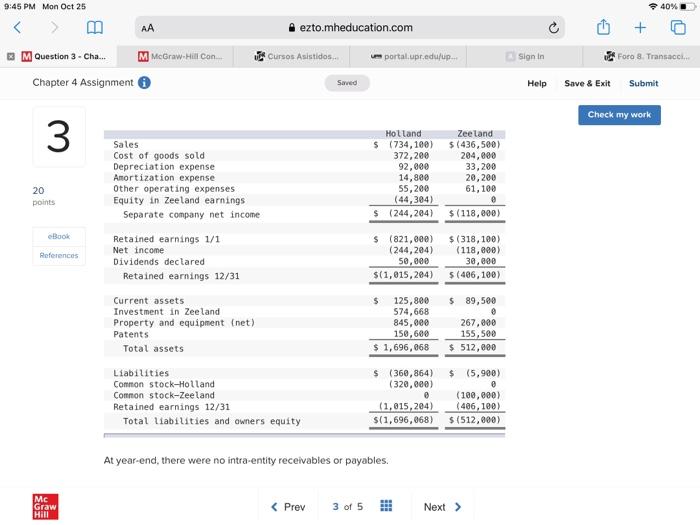This screenshot has width=700, height=525.
Task: Submit the assignment
Action: [643, 83]
